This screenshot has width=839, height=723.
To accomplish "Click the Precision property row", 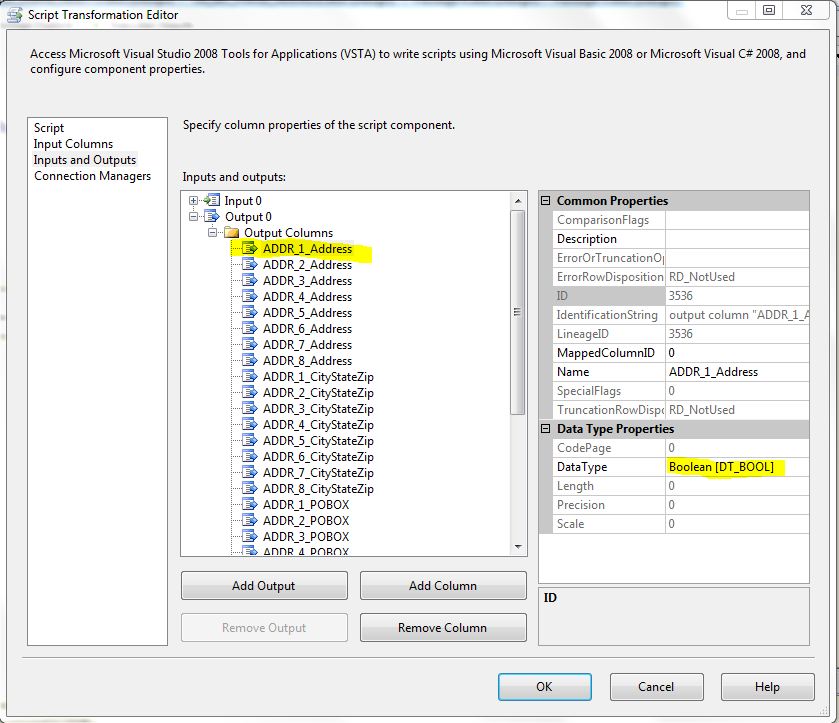I will click(681, 505).
